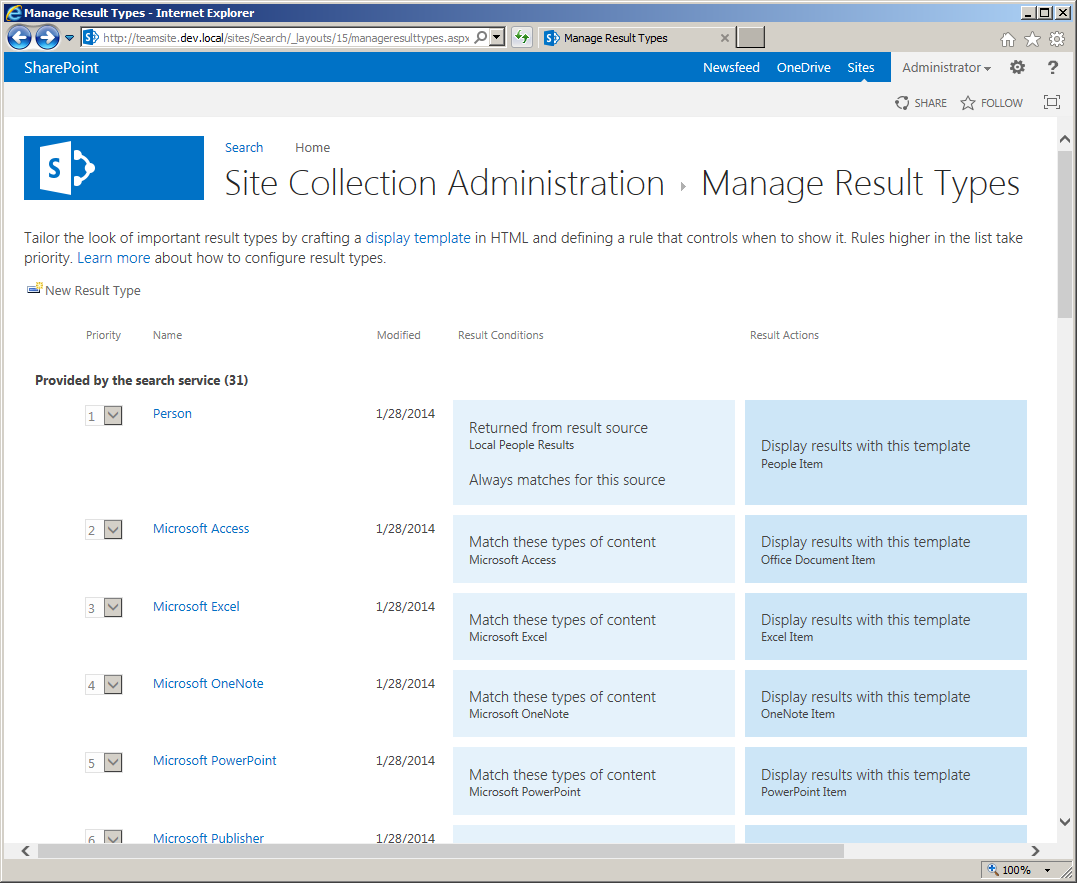The height and width of the screenshot is (883, 1077).
Task: Close the Manage Result Types tab
Action: [725, 38]
